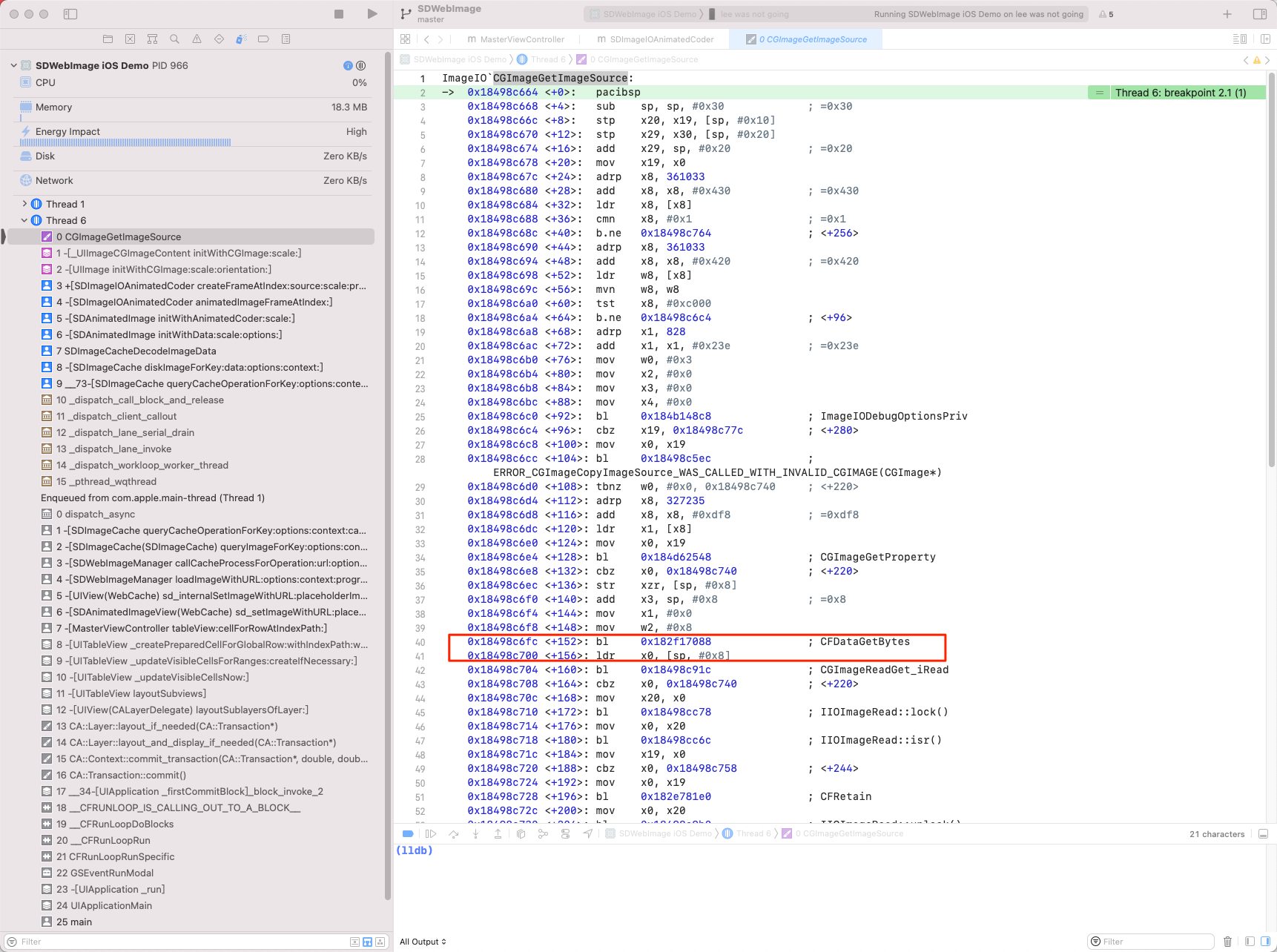The image size is (1277, 952).
Task: Hide the debug area with blue toggle
Action: tap(408, 833)
